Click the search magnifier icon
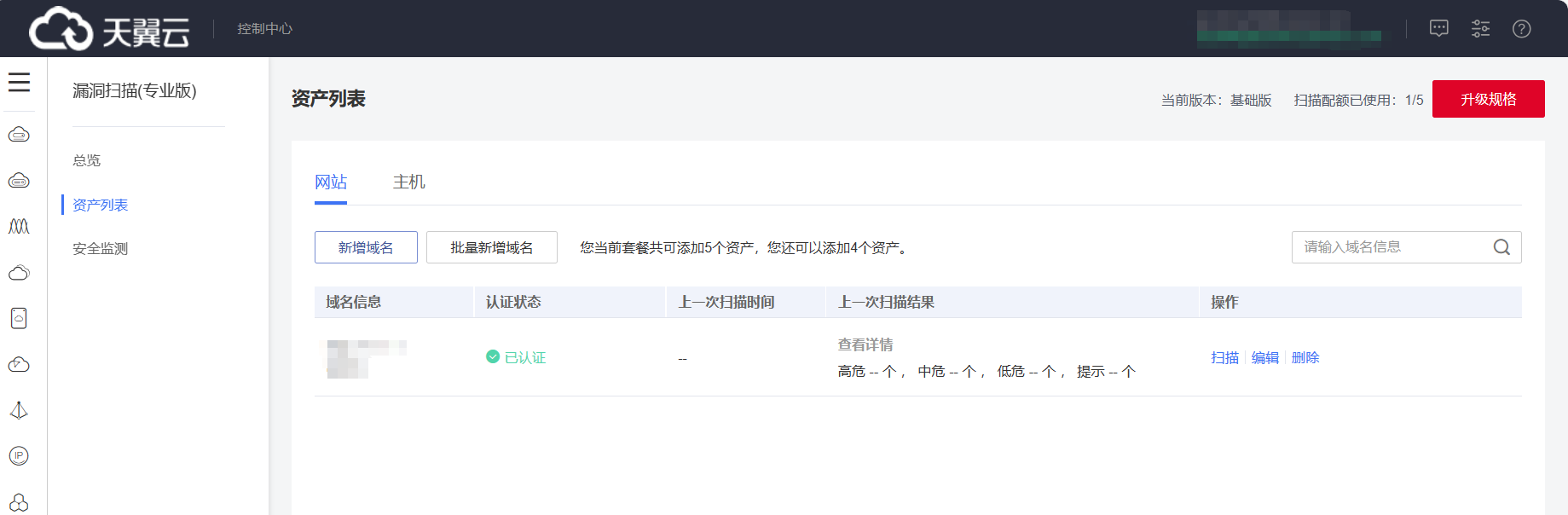This screenshot has height=515, width=1568. [x=1501, y=247]
